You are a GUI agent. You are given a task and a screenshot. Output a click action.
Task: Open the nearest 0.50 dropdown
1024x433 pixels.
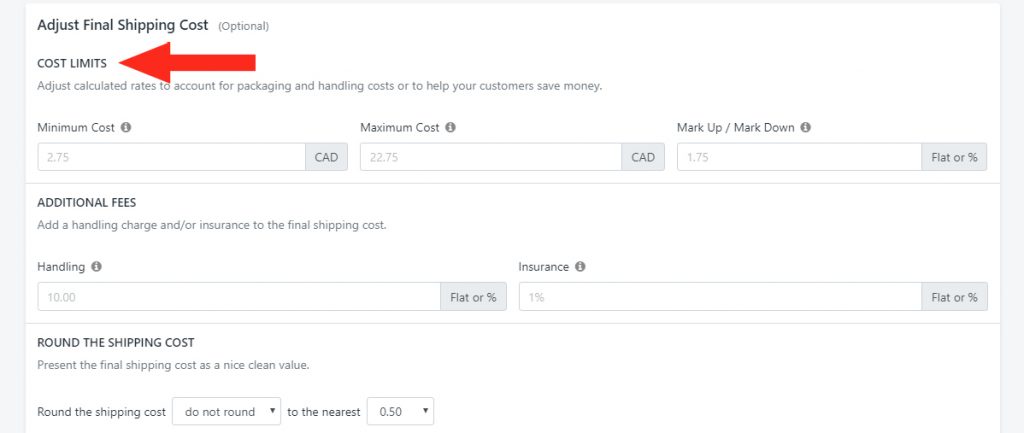tap(400, 411)
